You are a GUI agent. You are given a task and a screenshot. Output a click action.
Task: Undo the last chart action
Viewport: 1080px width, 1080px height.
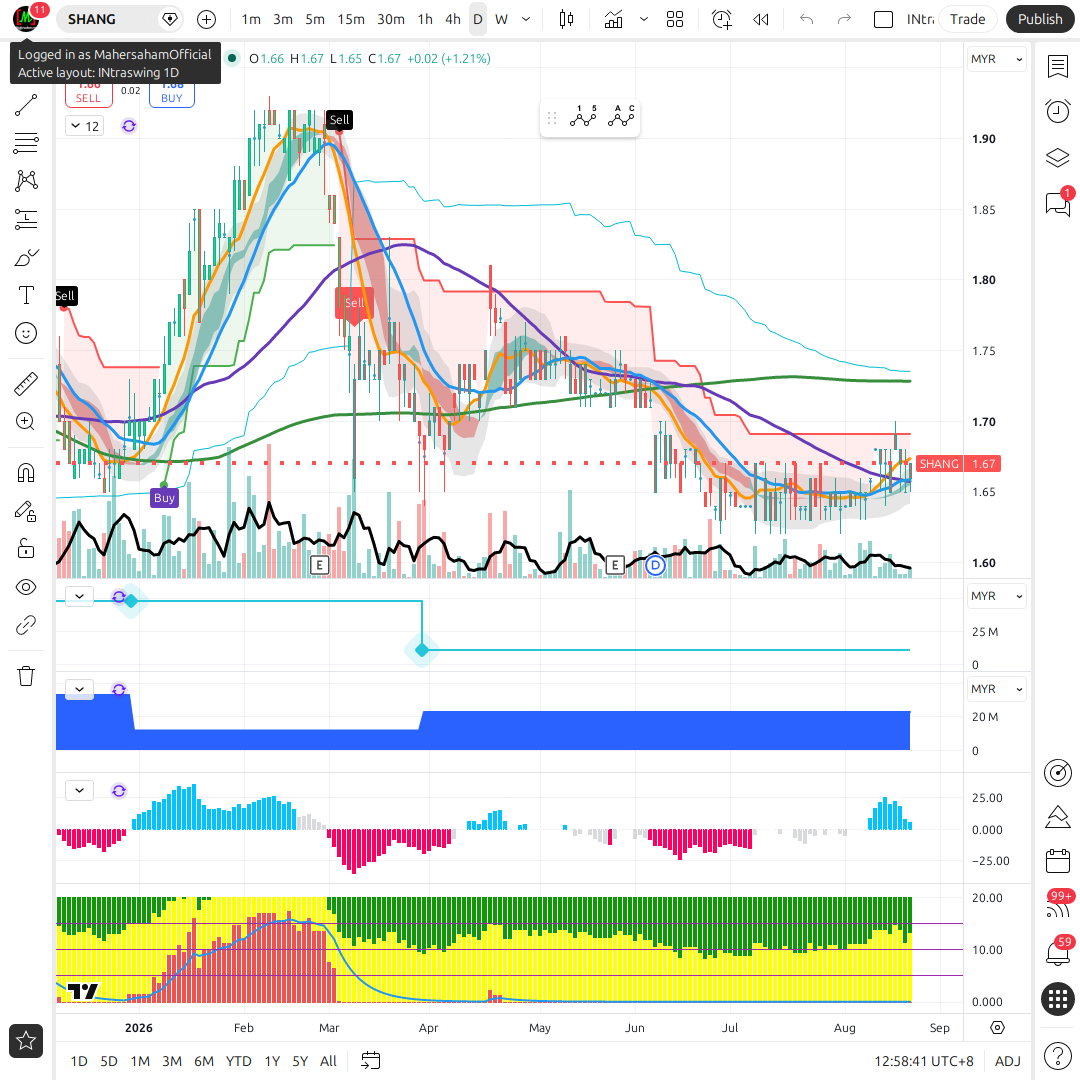click(x=807, y=19)
